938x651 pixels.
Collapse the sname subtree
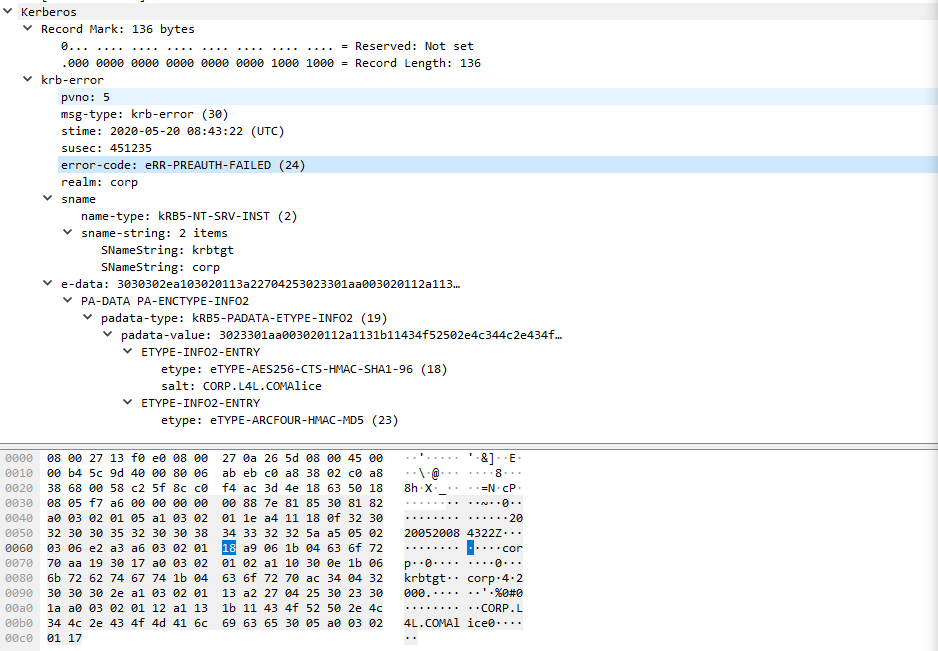[x=48, y=199]
